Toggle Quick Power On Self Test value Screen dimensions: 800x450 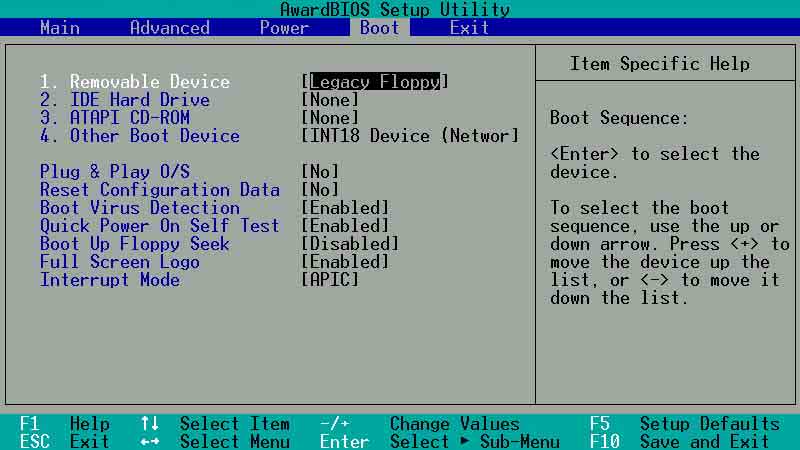(345, 226)
